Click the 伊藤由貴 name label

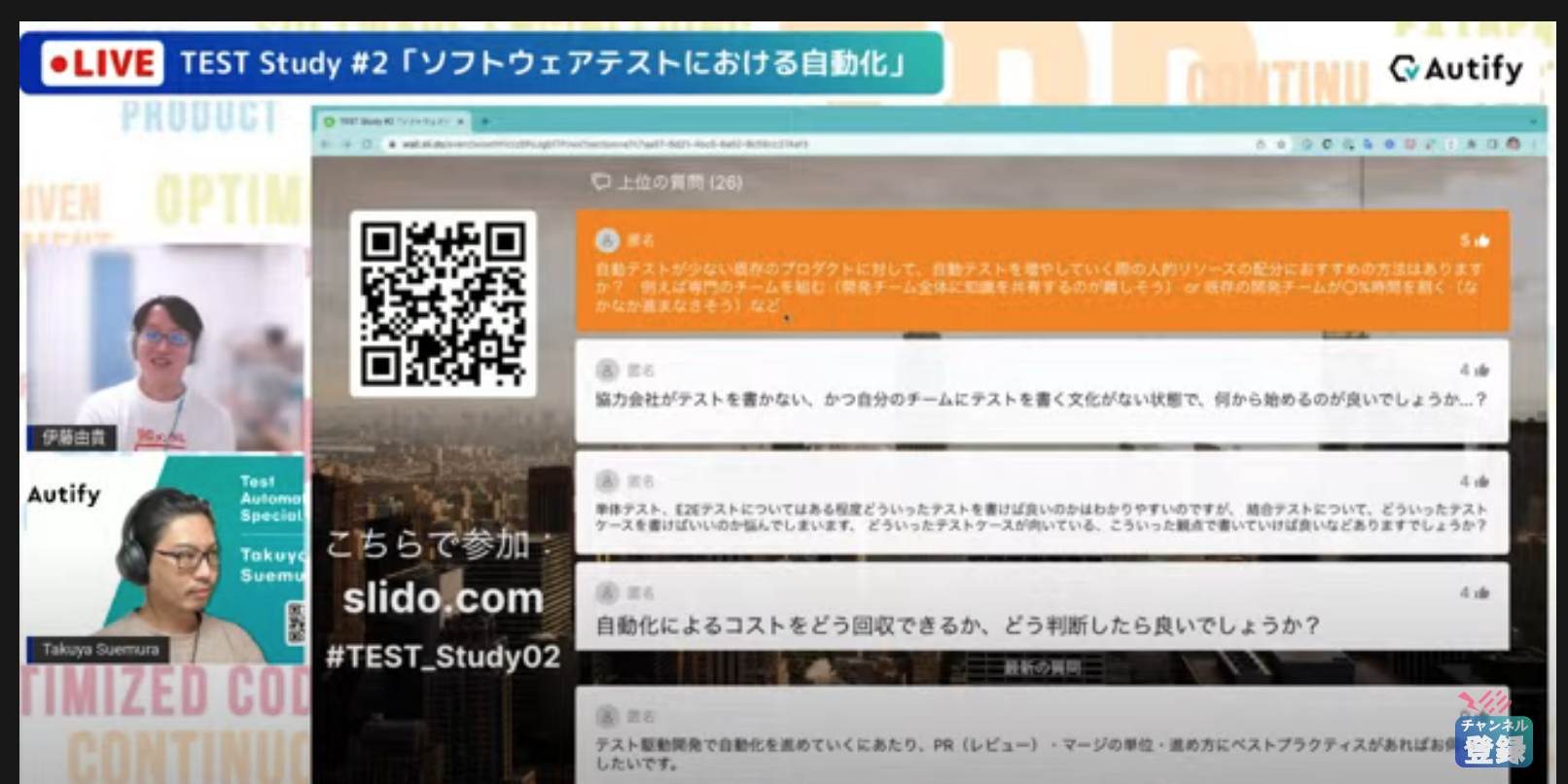tap(73, 438)
